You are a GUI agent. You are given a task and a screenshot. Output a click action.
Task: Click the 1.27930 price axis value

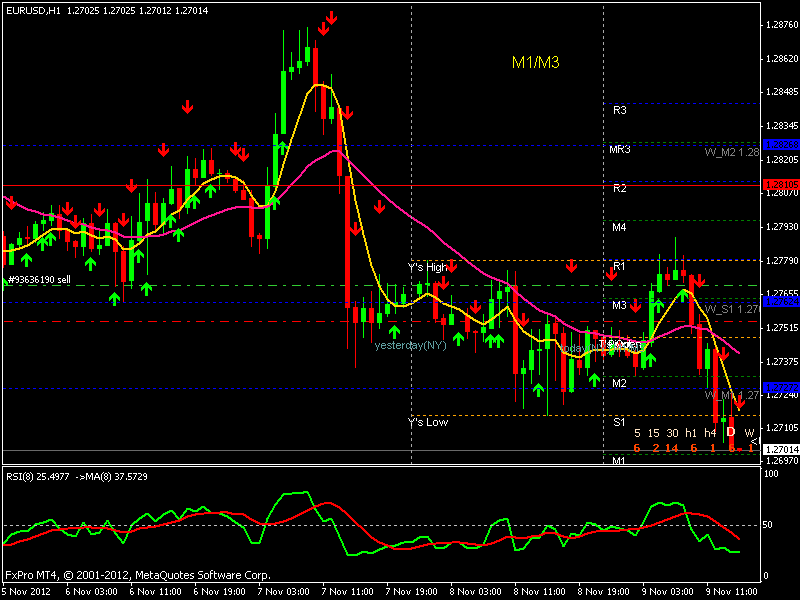782,227
